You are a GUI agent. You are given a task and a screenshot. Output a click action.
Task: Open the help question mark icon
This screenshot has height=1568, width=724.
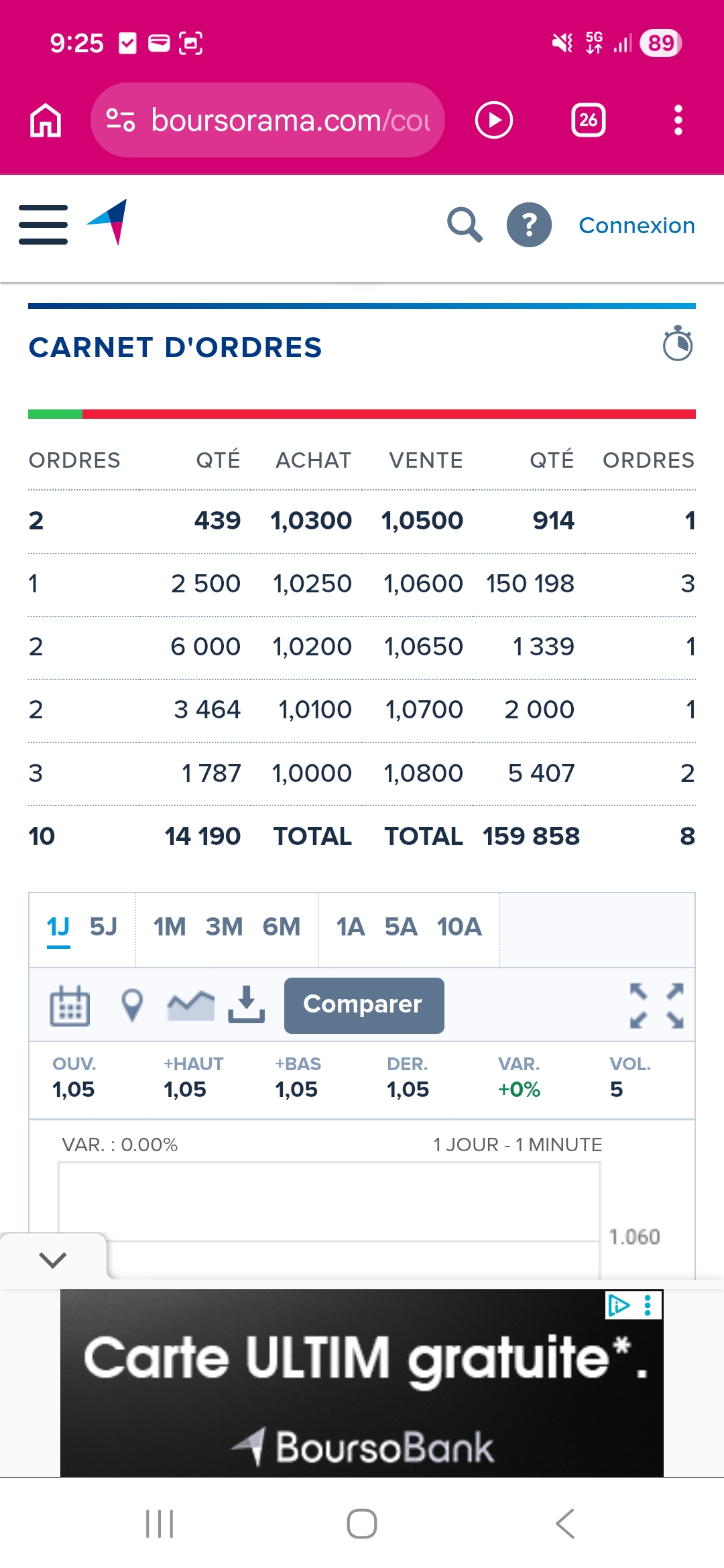(x=529, y=225)
